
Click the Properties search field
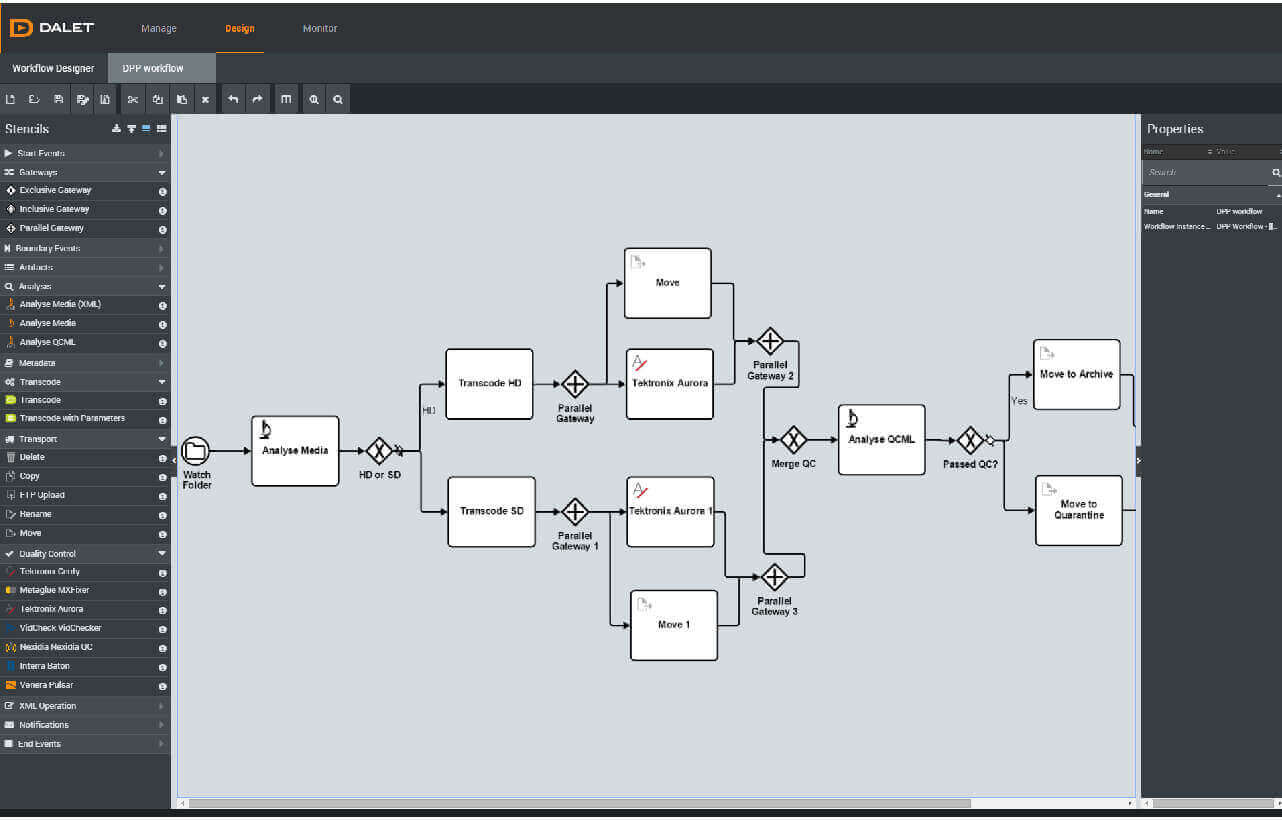pos(1205,173)
